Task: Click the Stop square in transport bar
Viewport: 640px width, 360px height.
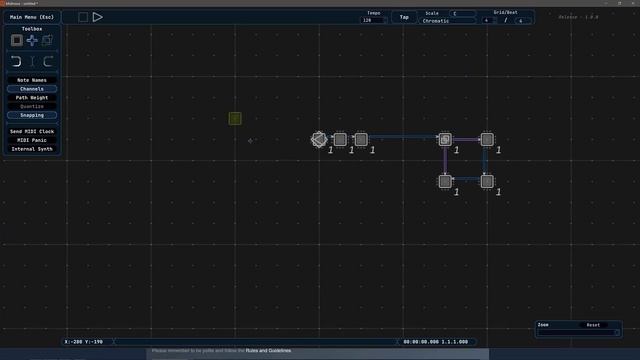Action: (83, 17)
